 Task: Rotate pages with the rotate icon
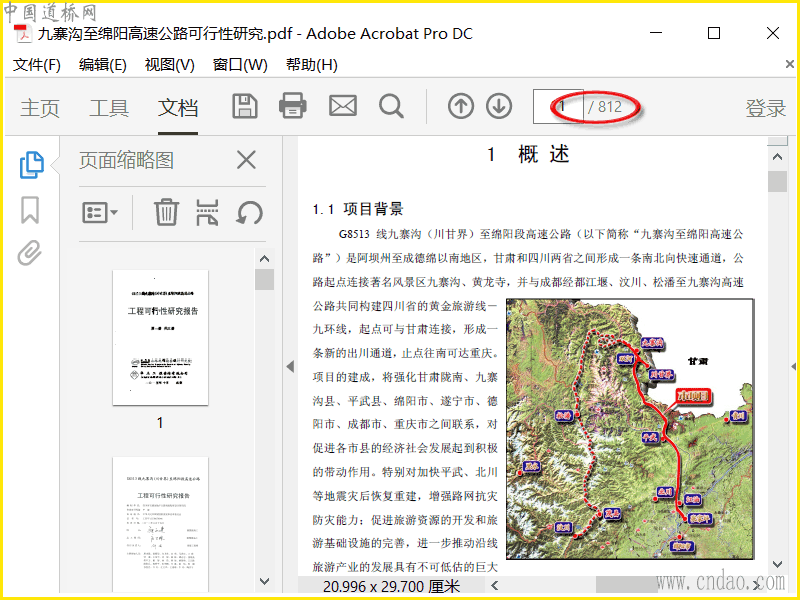(249, 213)
